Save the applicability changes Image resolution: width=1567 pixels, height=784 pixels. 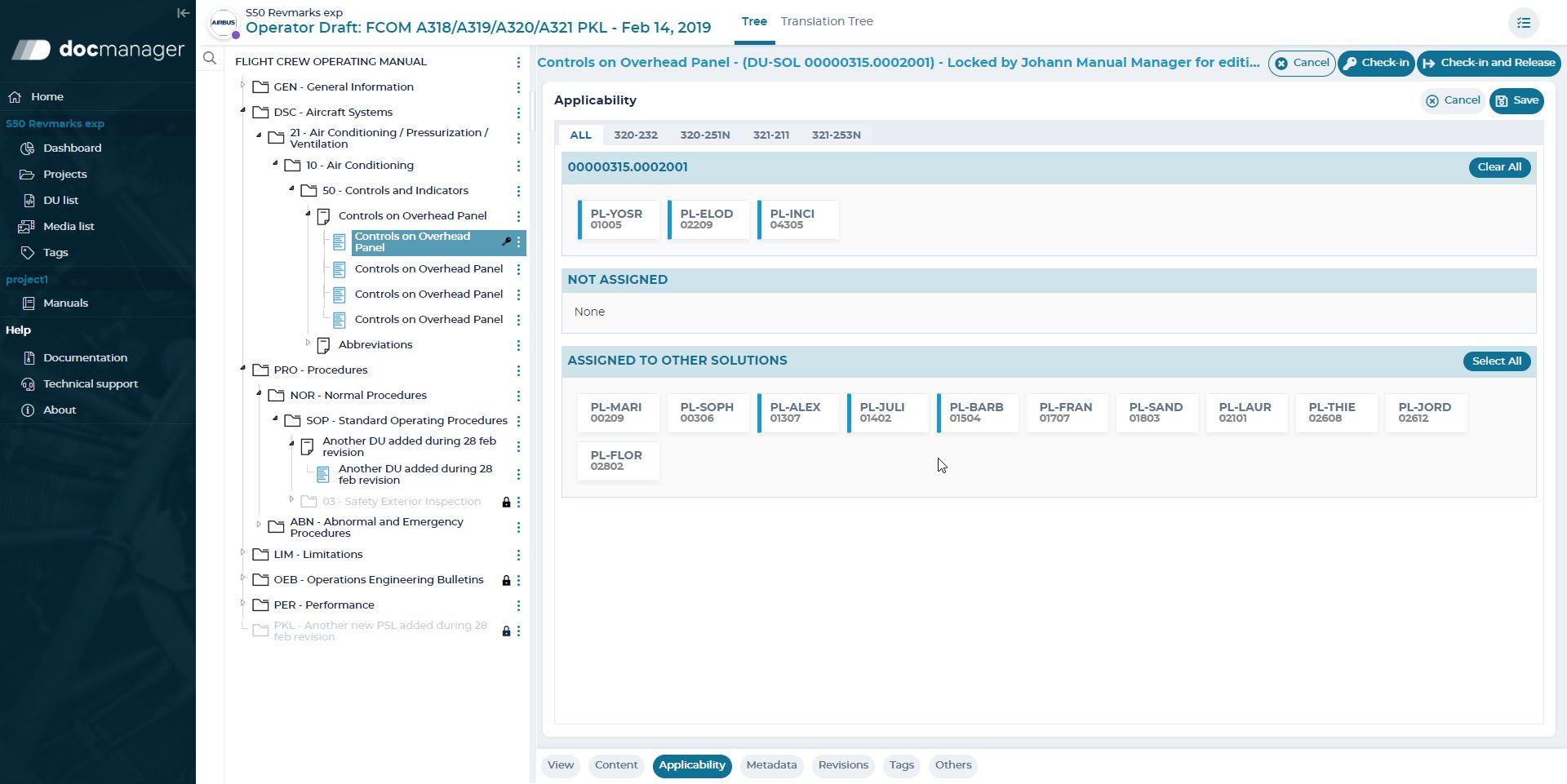pyautogui.click(x=1516, y=100)
